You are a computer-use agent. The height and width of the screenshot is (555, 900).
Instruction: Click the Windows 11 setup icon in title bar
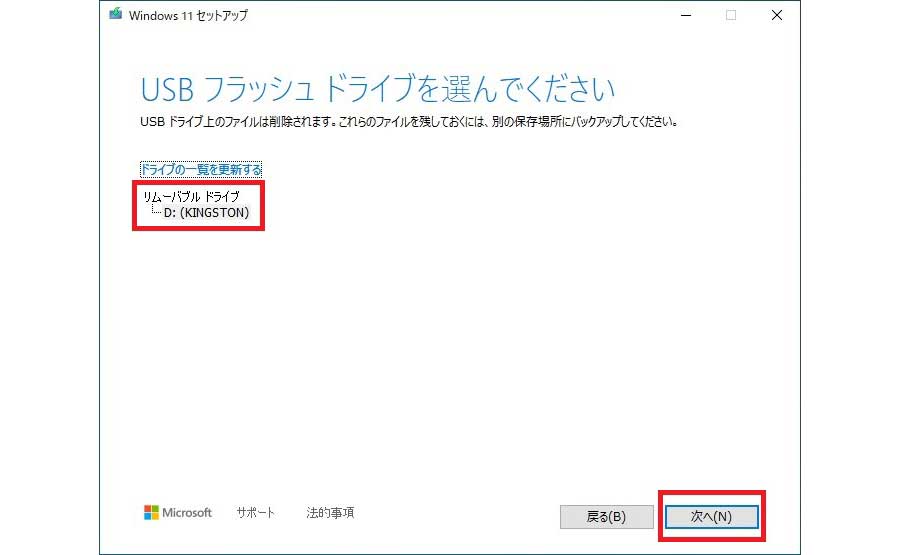(116, 15)
